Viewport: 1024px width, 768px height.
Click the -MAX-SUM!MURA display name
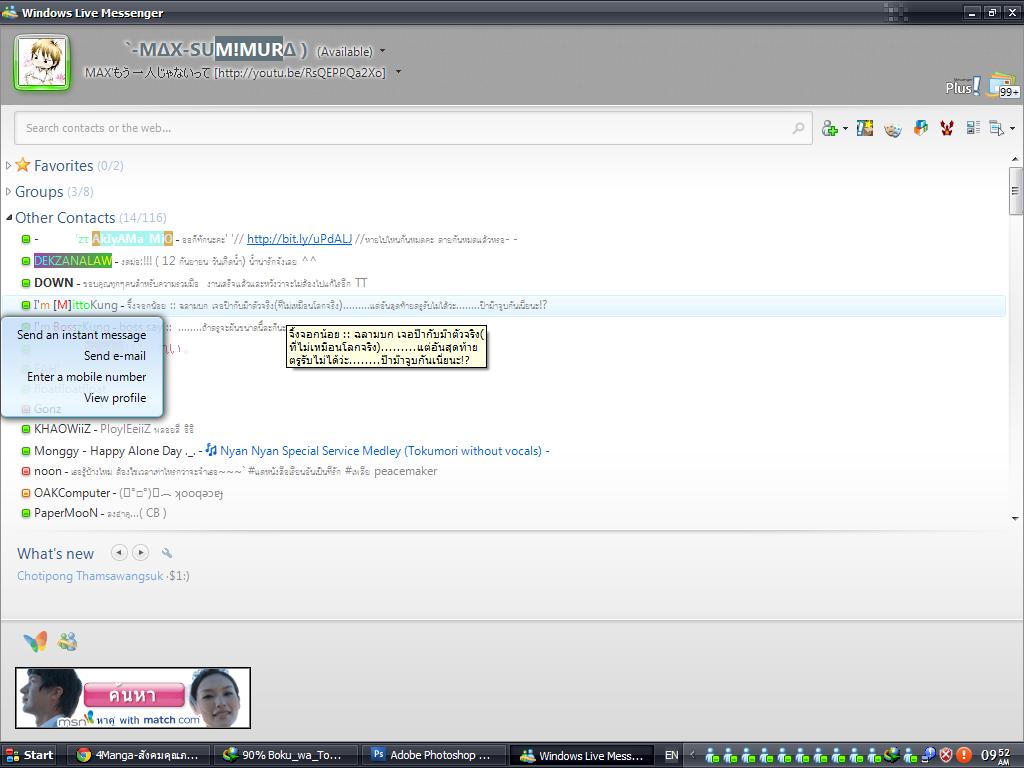coord(216,50)
